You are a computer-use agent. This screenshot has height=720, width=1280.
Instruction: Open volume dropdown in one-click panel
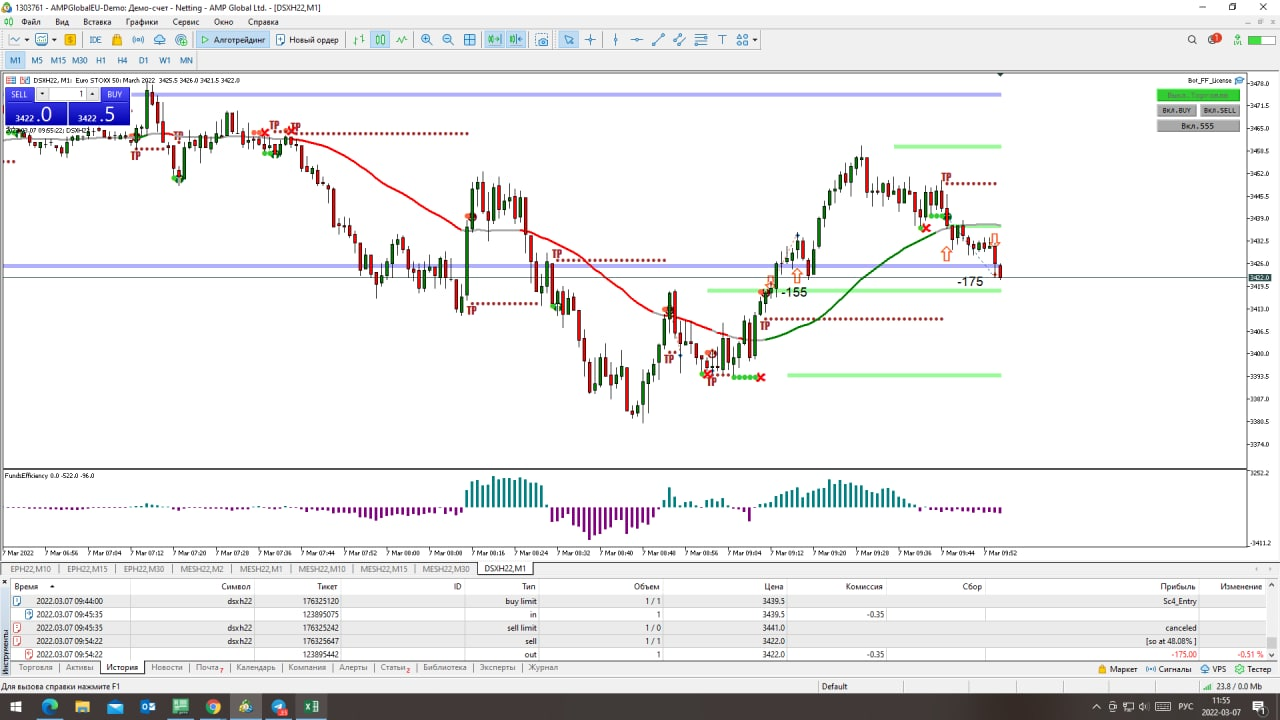point(42,94)
